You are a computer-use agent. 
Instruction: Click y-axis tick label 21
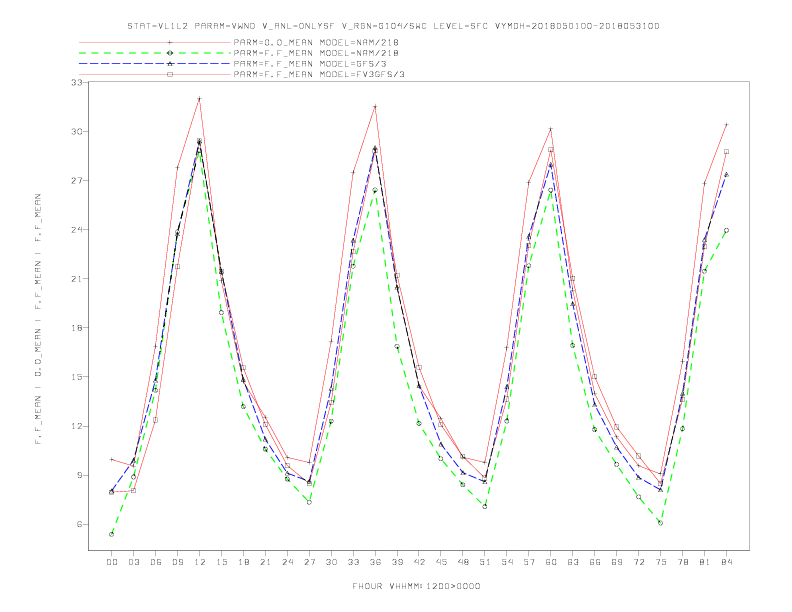(x=77, y=278)
